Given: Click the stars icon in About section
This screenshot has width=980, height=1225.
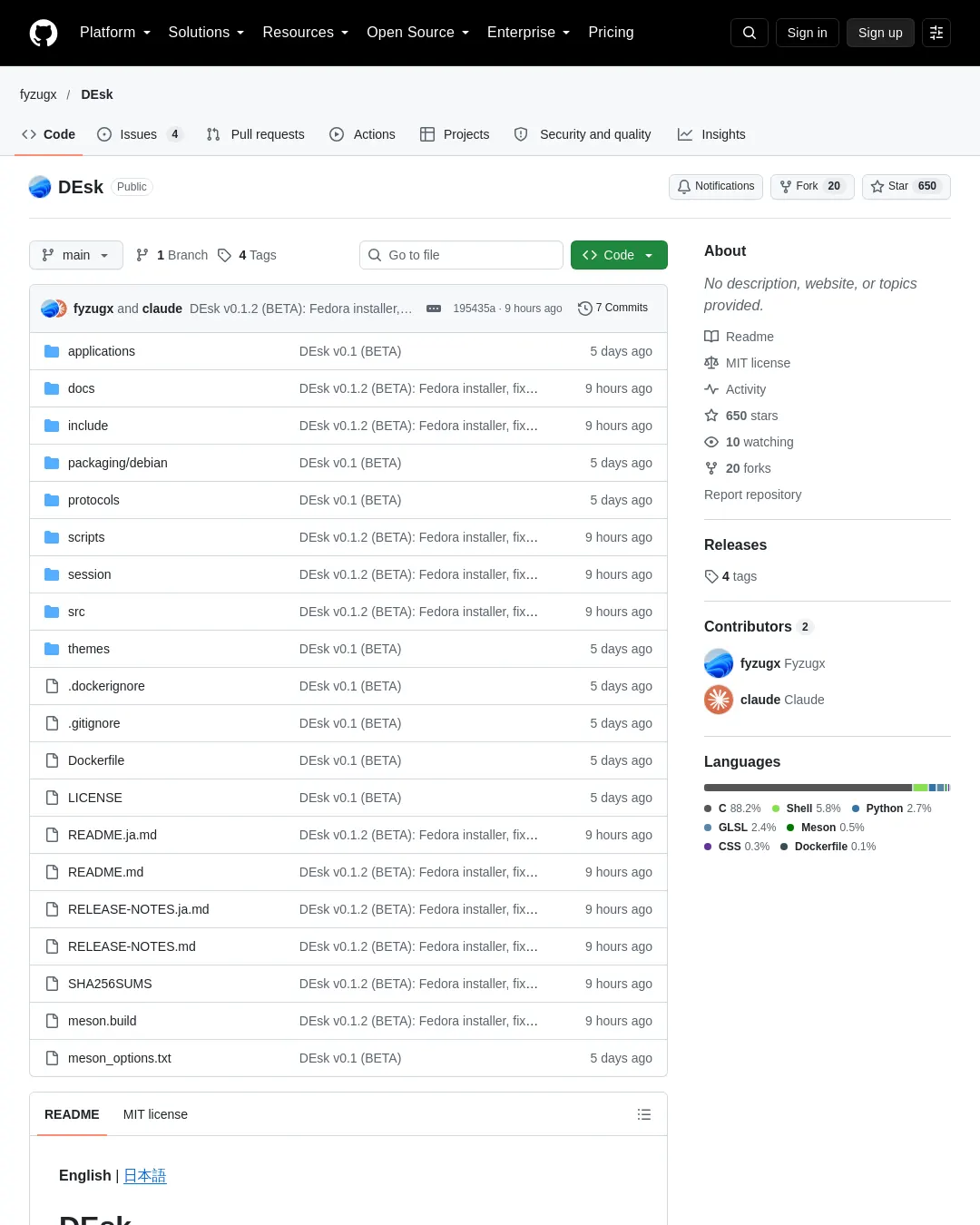Looking at the screenshot, I should click(x=711, y=416).
